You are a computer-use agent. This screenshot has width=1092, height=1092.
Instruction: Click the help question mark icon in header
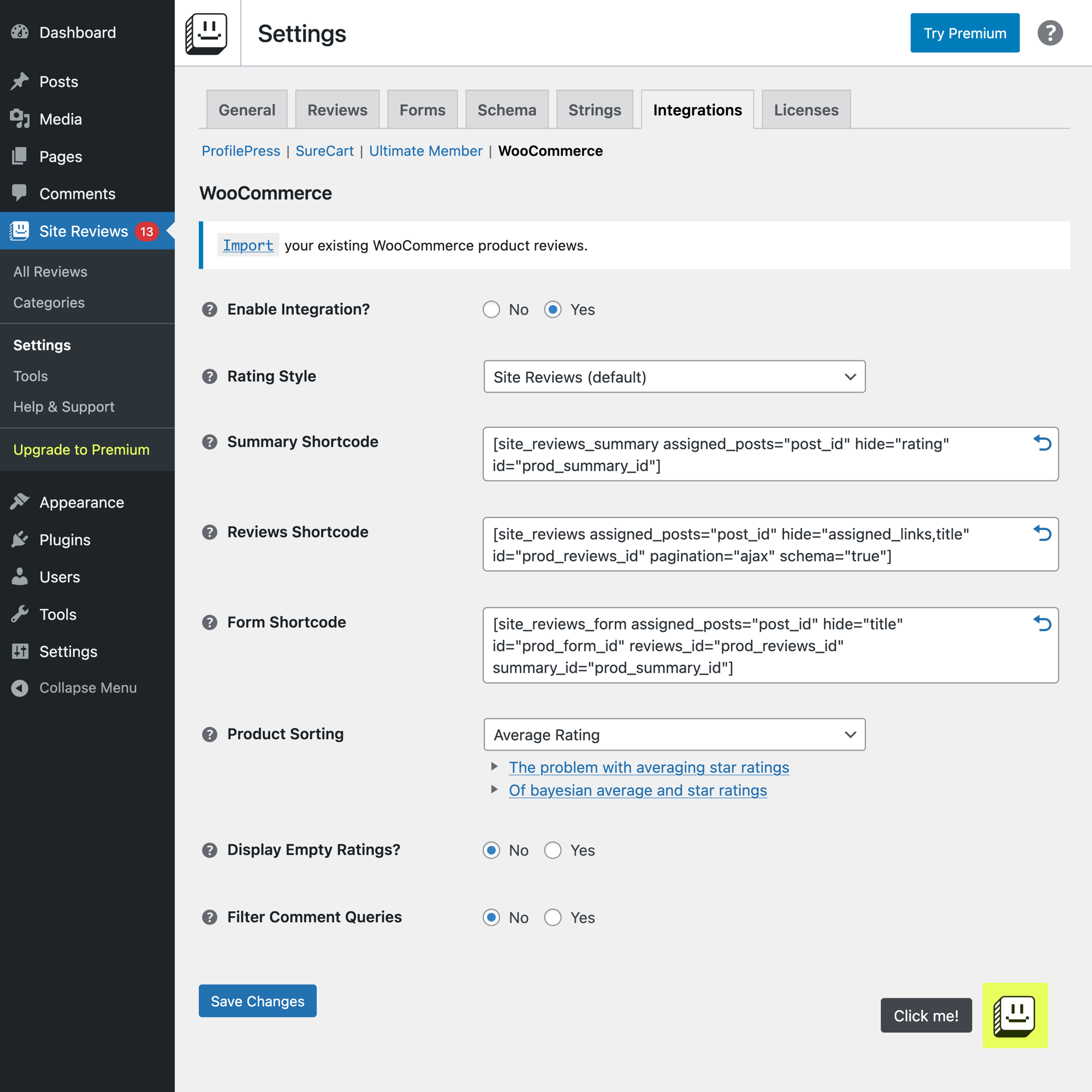(1049, 33)
